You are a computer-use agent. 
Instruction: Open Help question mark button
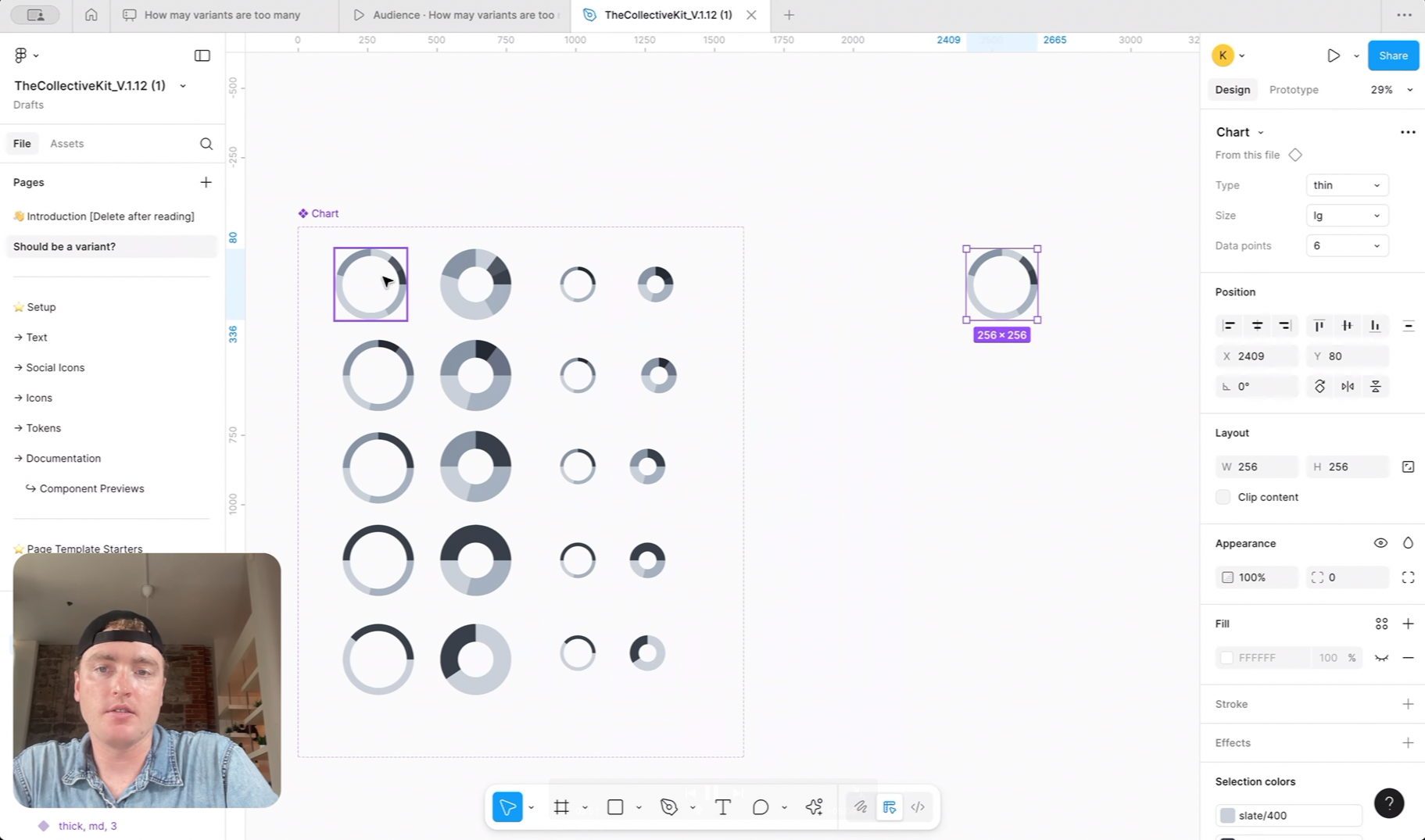1389,803
